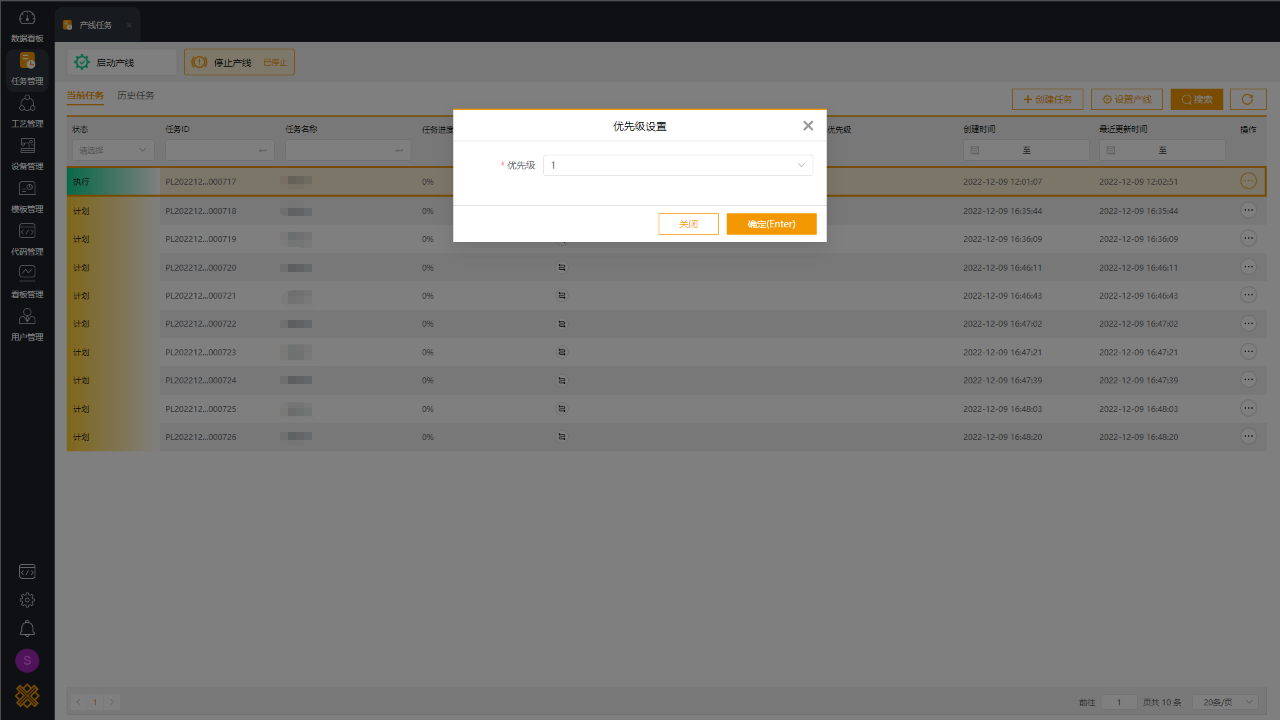Image resolution: width=1280 pixels, height=720 pixels.
Task: Open 看板管理 in the sidebar
Action: point(27,280)
